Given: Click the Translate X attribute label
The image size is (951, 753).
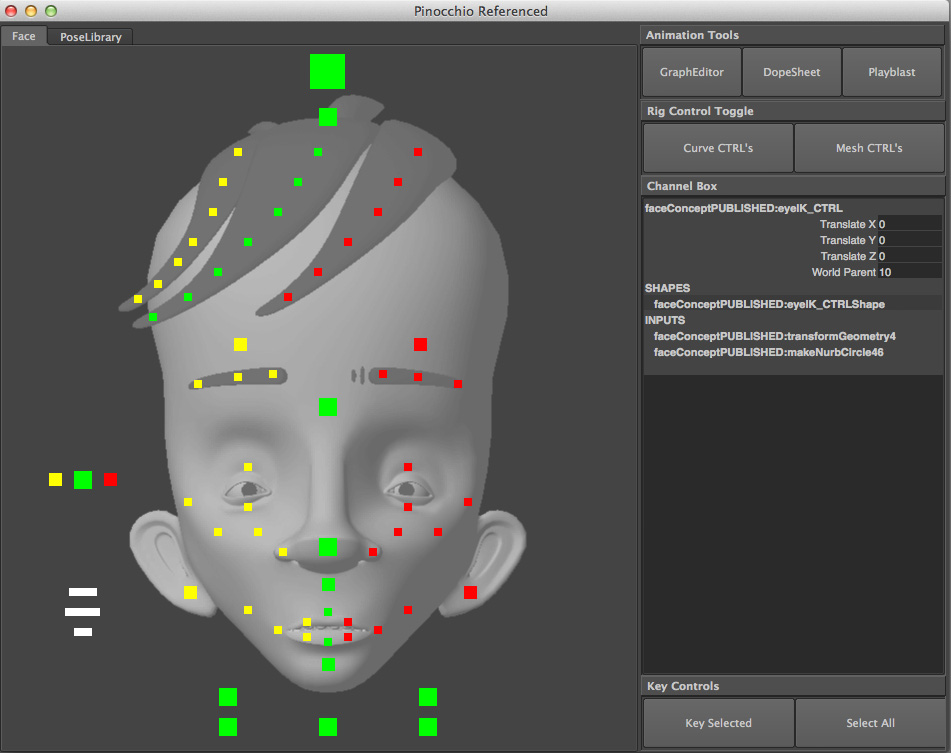Looking at the screenshot, I should [847, 224].
